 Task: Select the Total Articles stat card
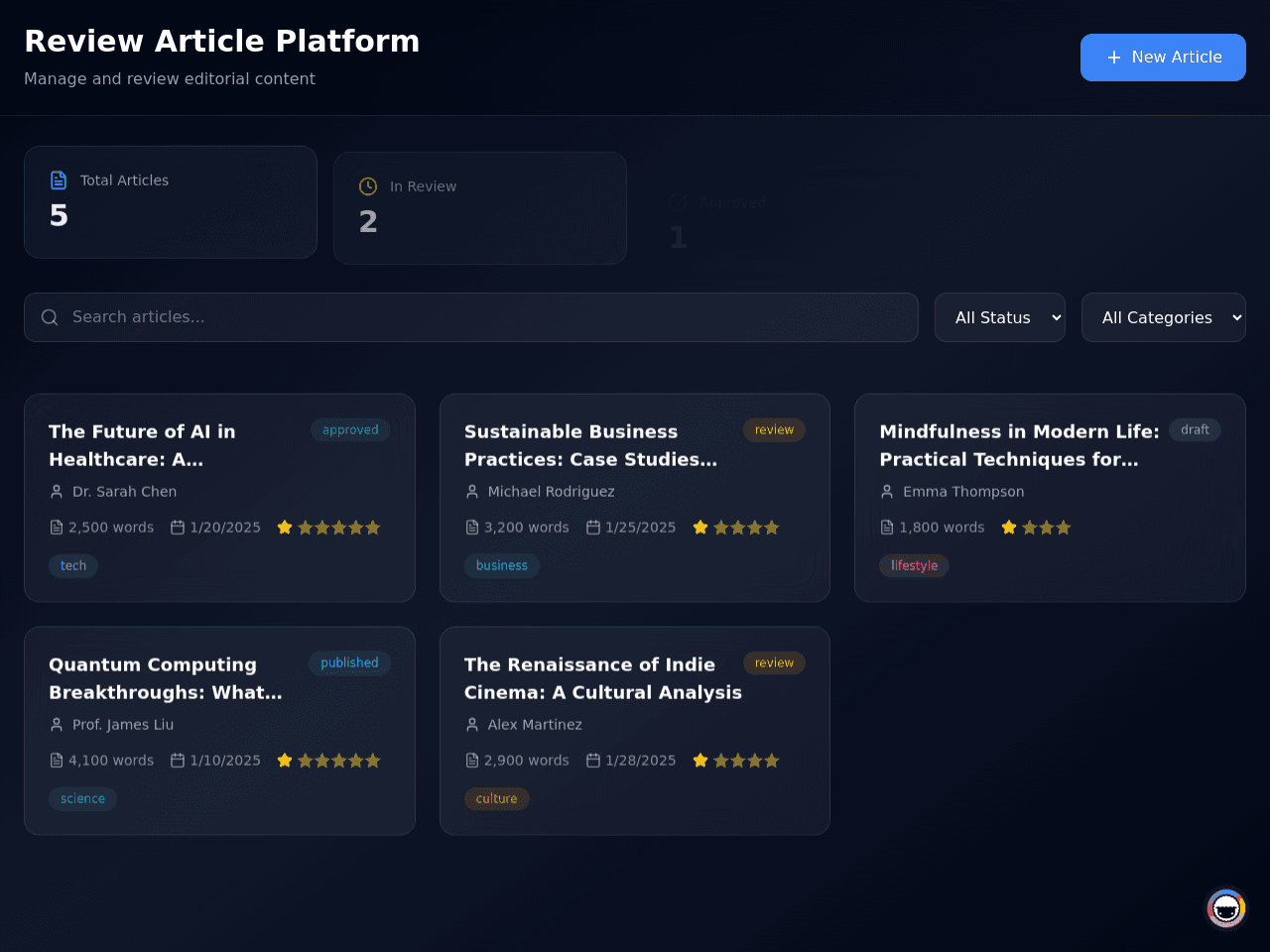point(171,202)
